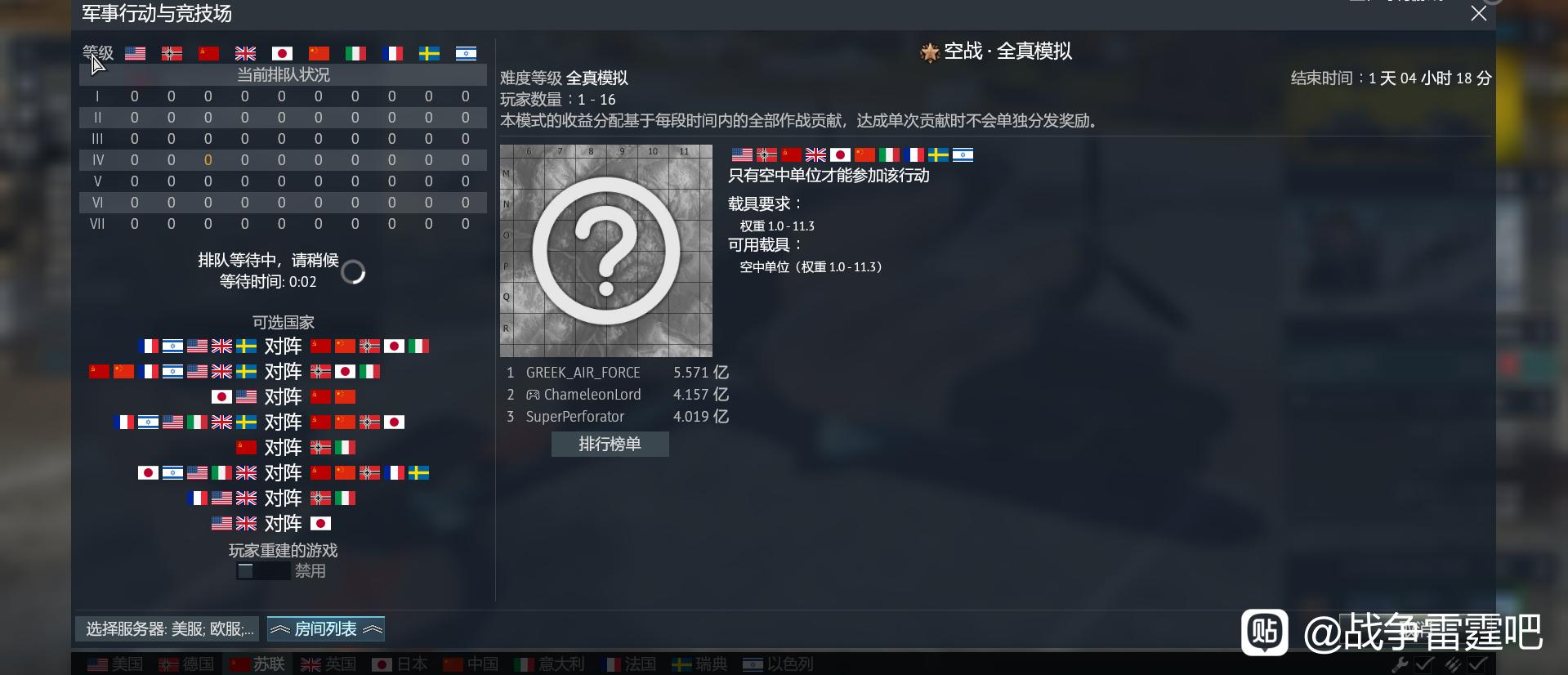
Task: Toggle the checkbox beside the ammo icon
Action: tap(1477, 664)
